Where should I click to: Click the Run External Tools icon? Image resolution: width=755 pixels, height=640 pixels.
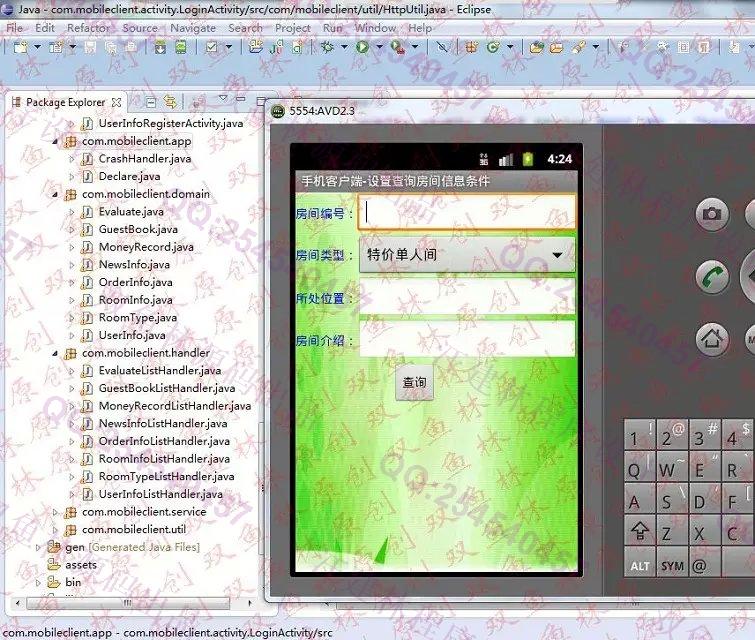click(x=398, y=47)
